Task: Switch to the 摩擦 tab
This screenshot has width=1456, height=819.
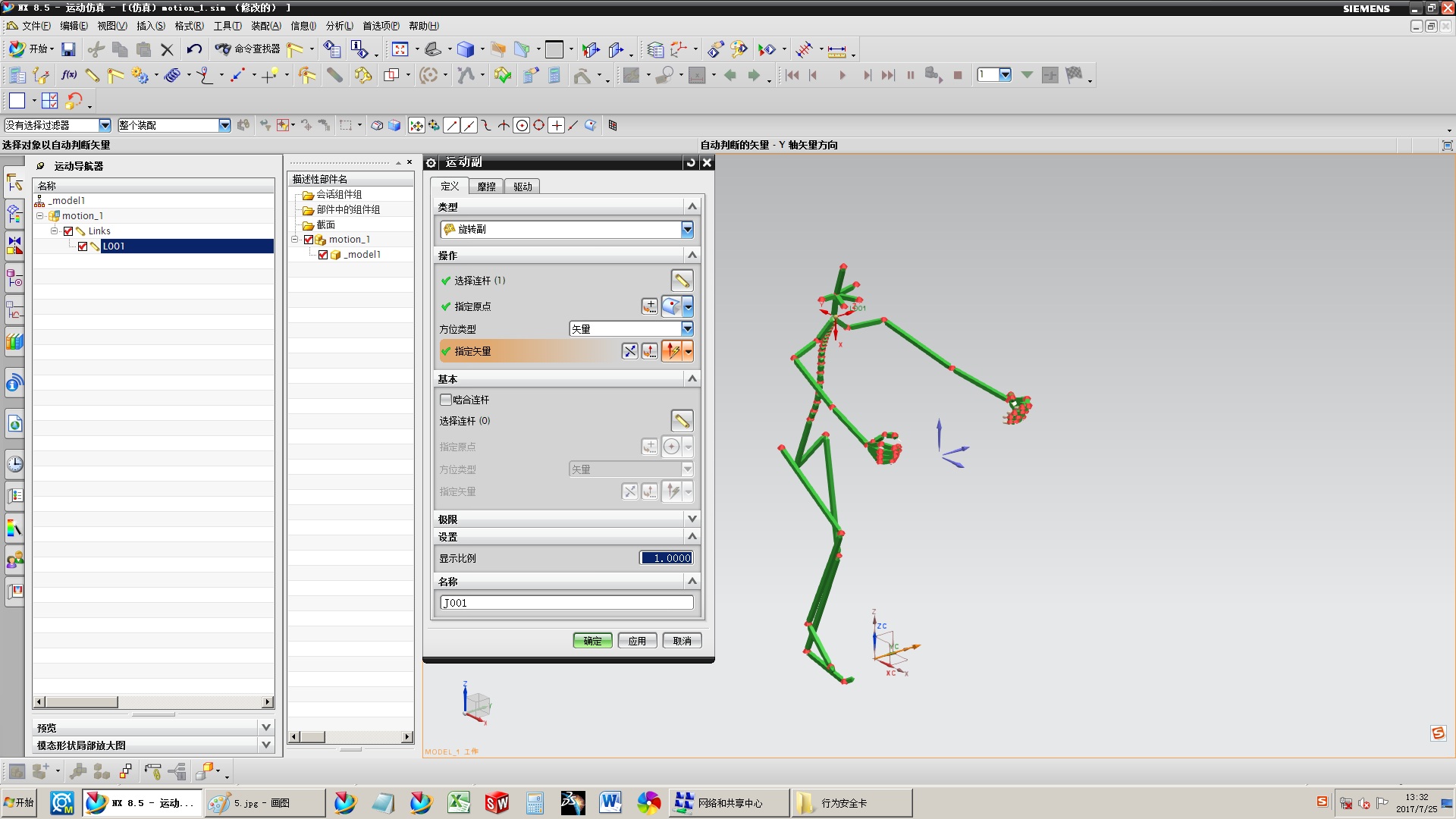Action: coord(486,187)
